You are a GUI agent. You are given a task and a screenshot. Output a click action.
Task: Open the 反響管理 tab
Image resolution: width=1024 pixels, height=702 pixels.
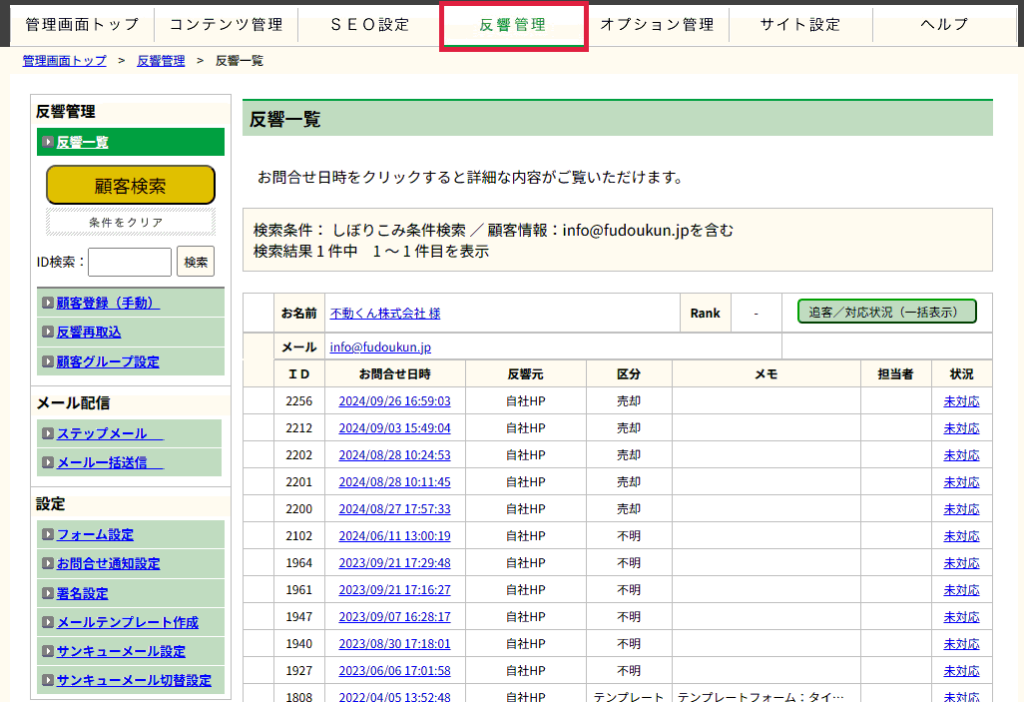[513, 25]
